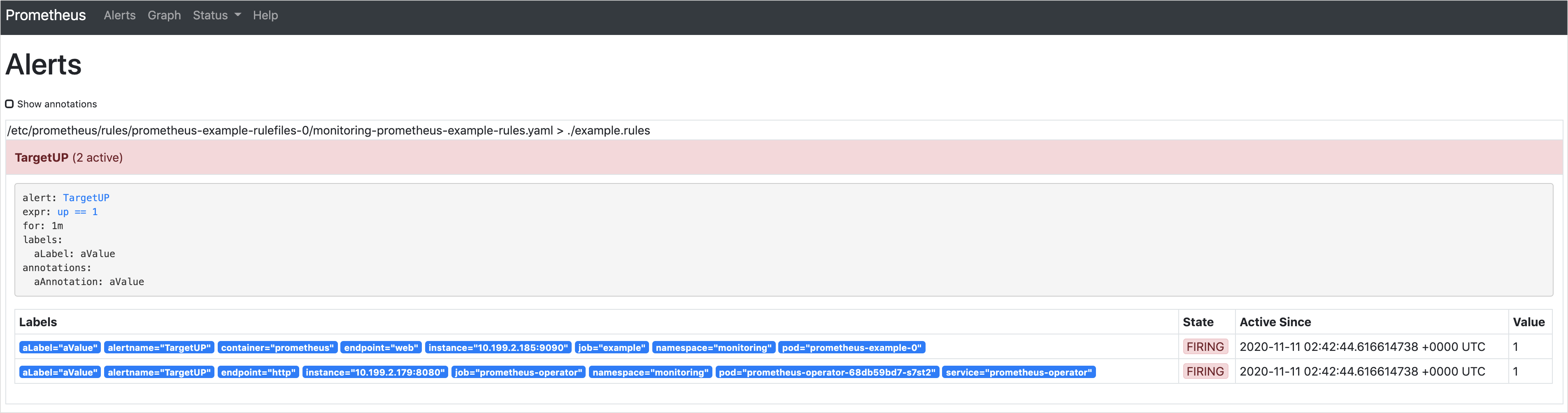Select the endpoint="web" label badge
Viewport: 1568px width, 413px height.
pyautogui.click(x=380, y=347)
